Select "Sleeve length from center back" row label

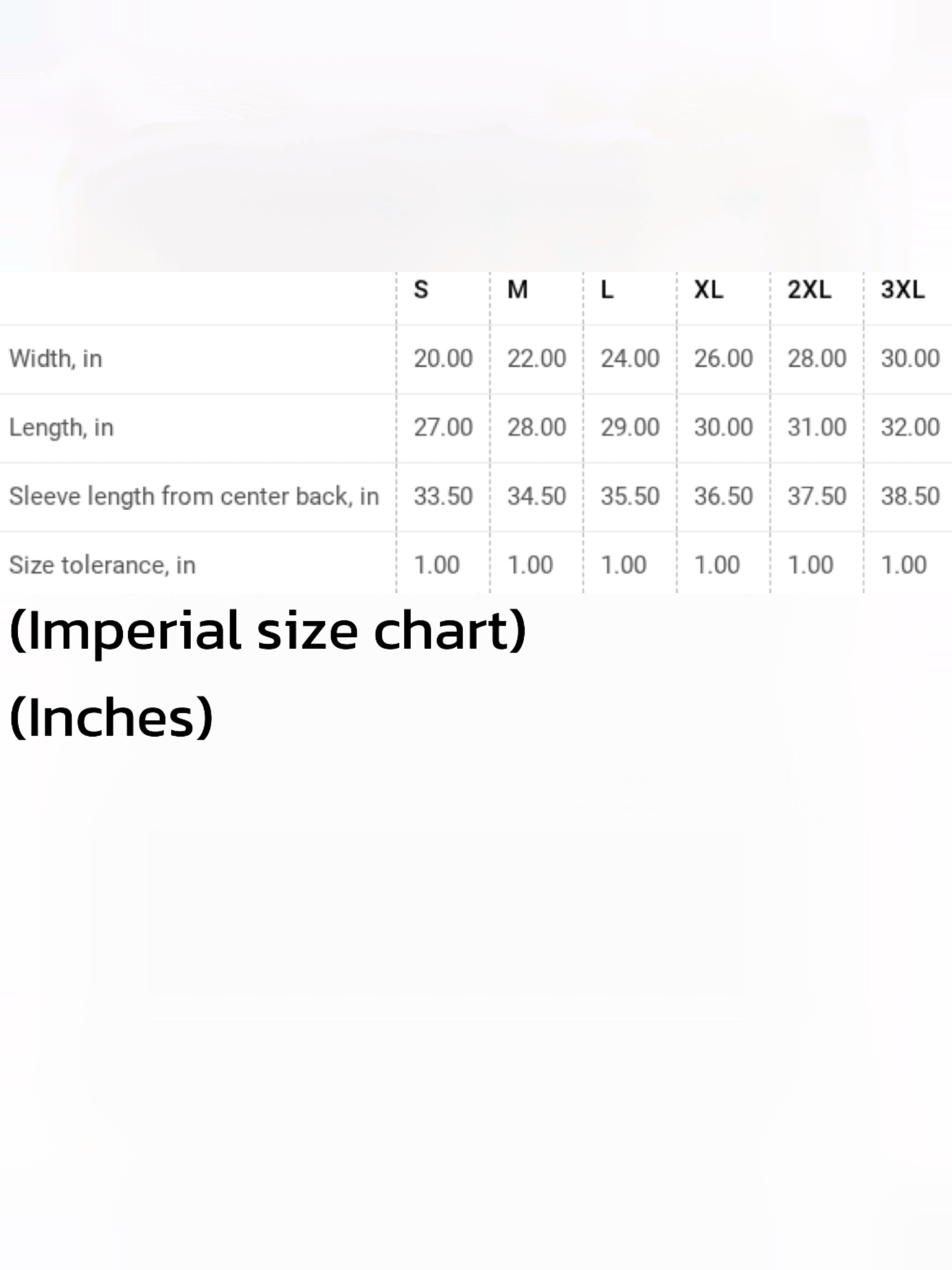[194, 497]
